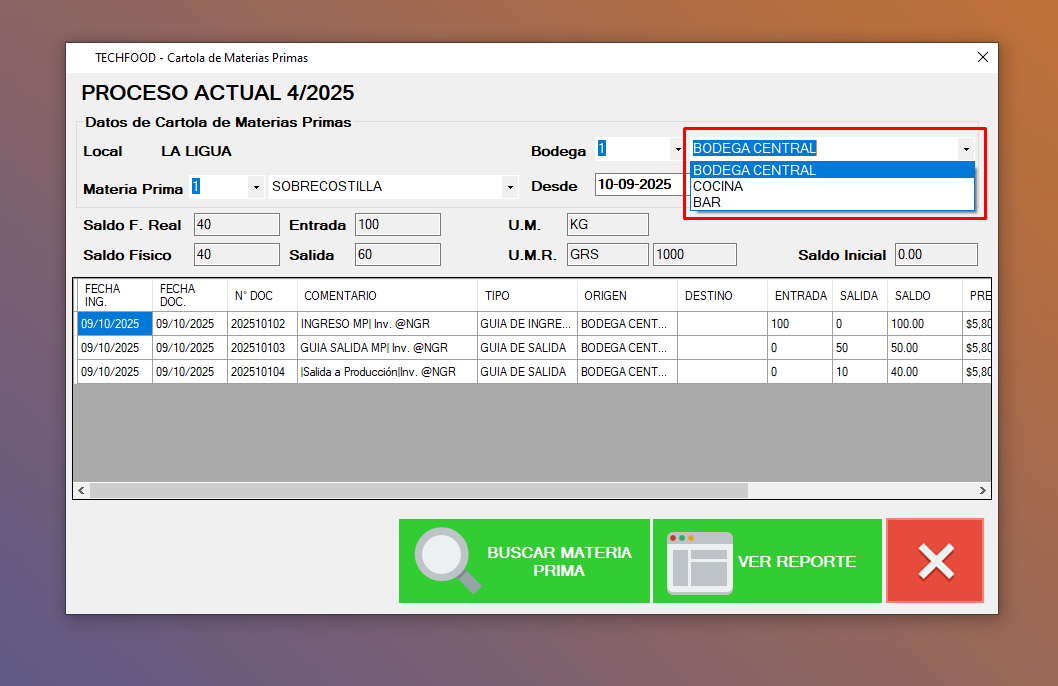Select the Salida a Producción comment cell
Image resolution: width=1058 pixels, height=686 pixels.
point(378,372)
